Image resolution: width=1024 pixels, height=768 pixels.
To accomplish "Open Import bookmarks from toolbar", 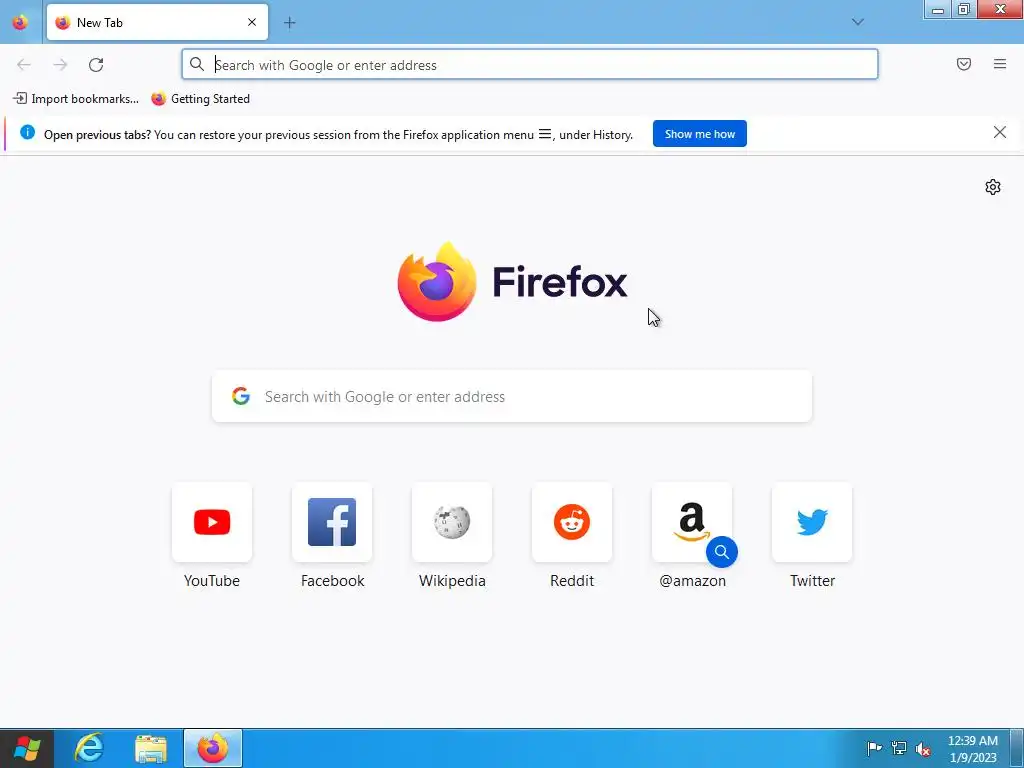I will click(x=76, y=99).
